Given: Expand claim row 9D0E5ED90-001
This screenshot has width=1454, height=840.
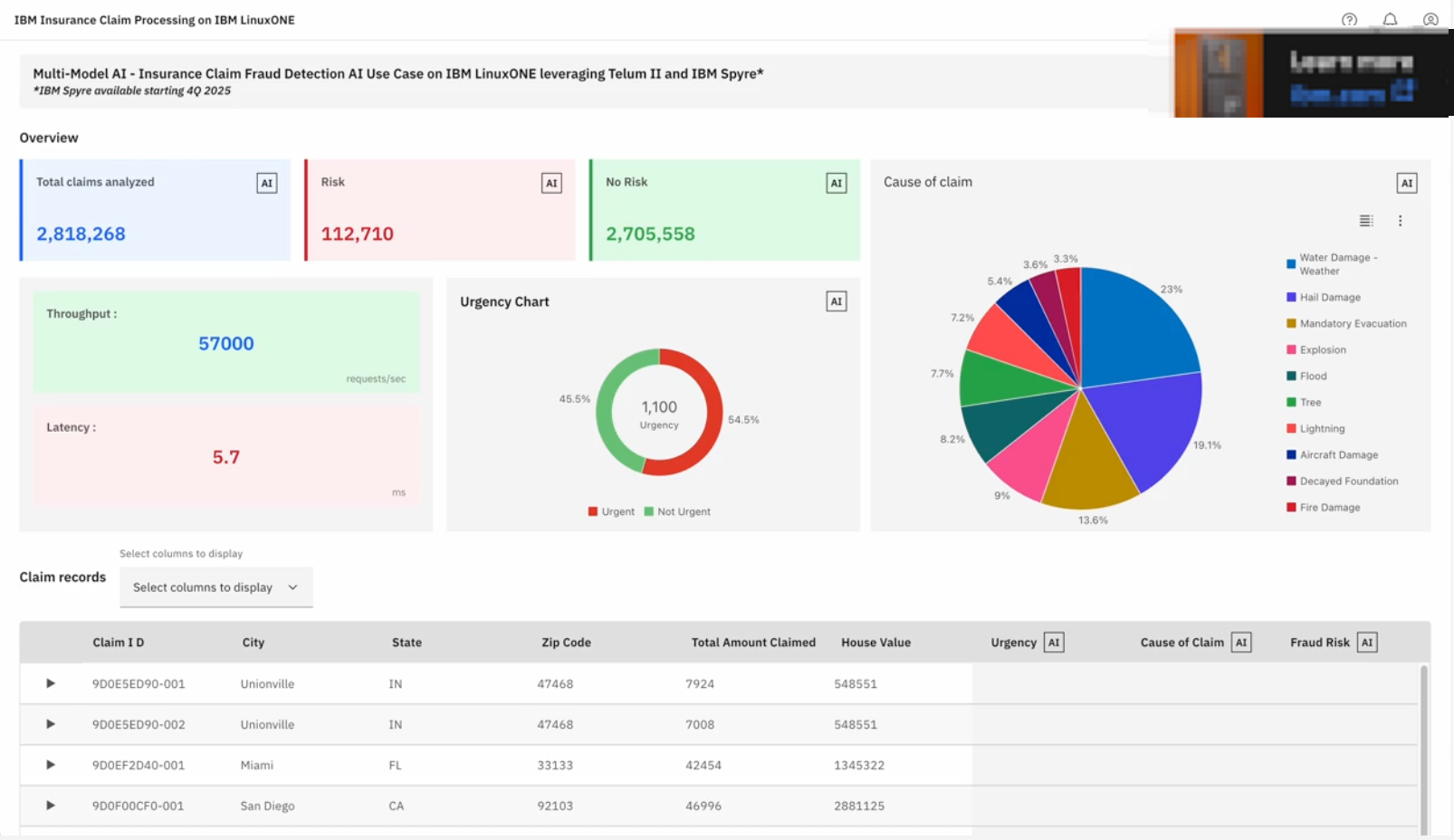Looking at the screenshot, I should tap(51, 683).
